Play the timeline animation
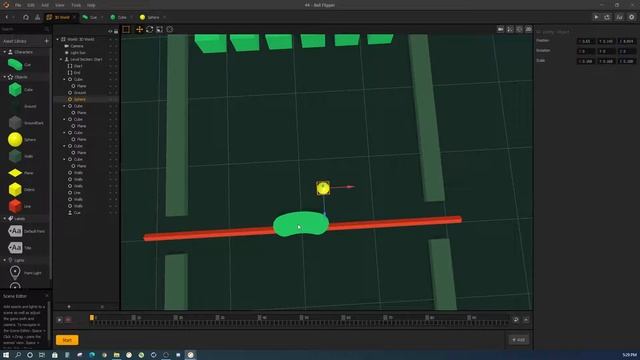Screen dimensions: 640x360 60,320
